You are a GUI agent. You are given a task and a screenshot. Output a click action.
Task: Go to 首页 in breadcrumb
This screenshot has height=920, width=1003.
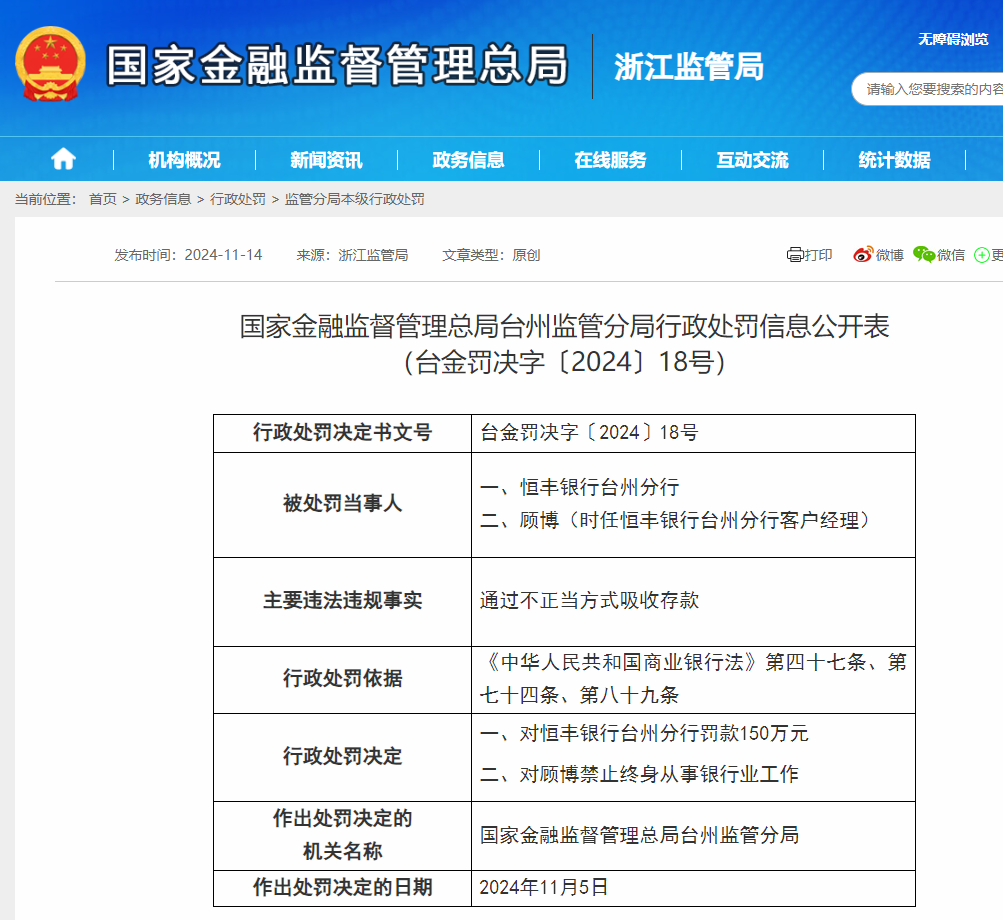click(102, 199)
